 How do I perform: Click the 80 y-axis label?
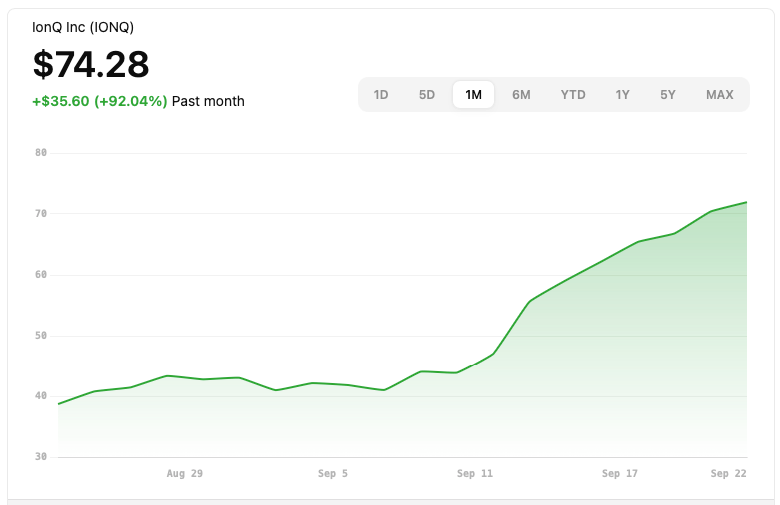click(41, 153)
